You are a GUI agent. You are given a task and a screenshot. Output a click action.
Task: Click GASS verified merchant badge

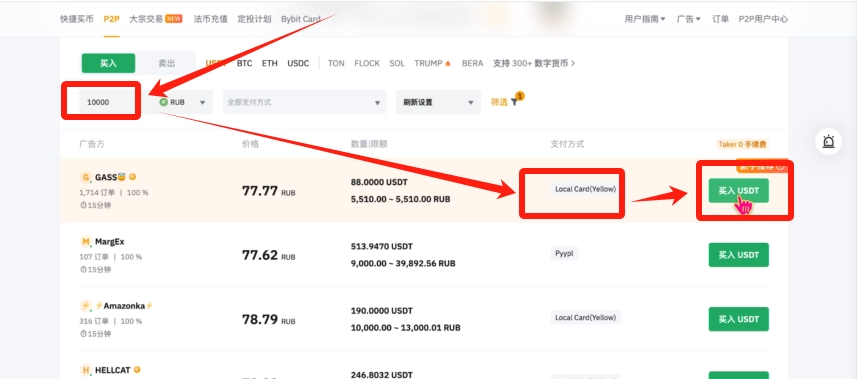(132, 177)
